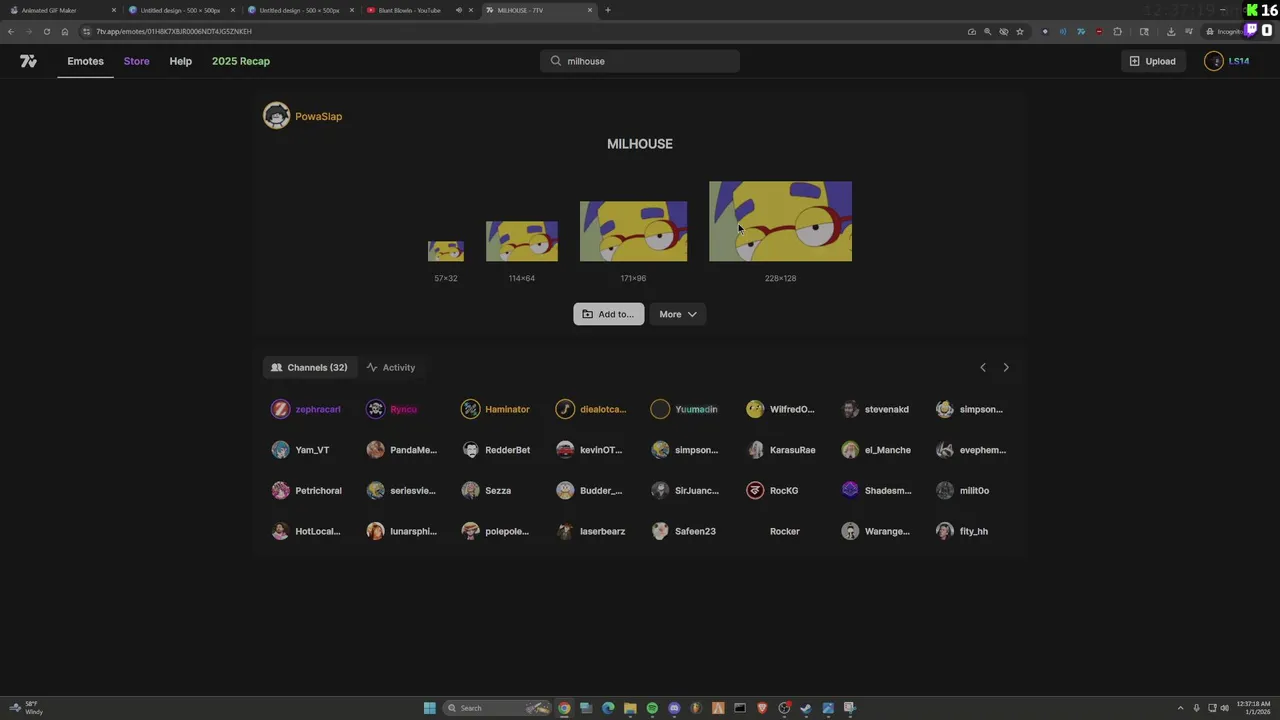Open the 2025 Recap page

(241, 61)
